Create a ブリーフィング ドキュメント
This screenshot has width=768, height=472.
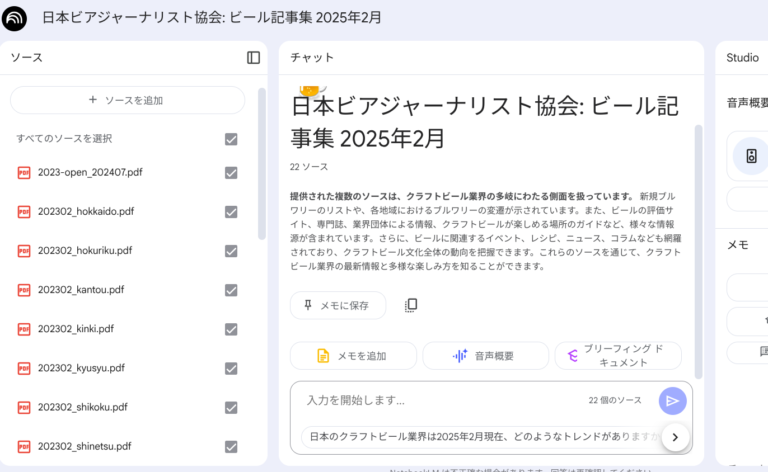(618, 356)
